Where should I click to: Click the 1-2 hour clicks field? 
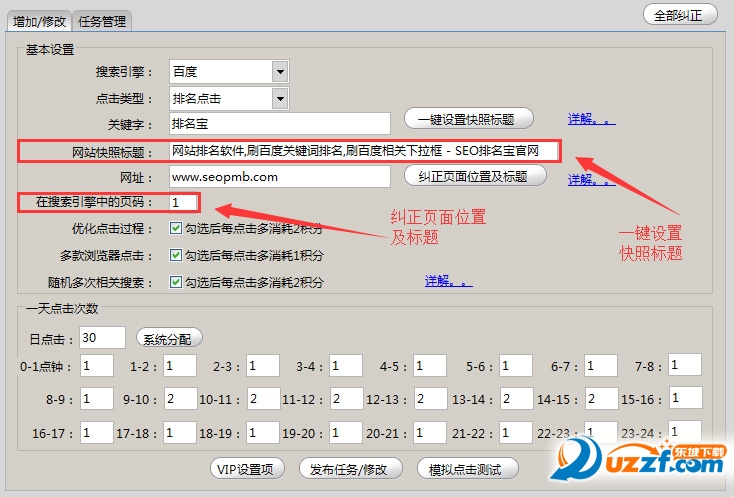[180, 365]
